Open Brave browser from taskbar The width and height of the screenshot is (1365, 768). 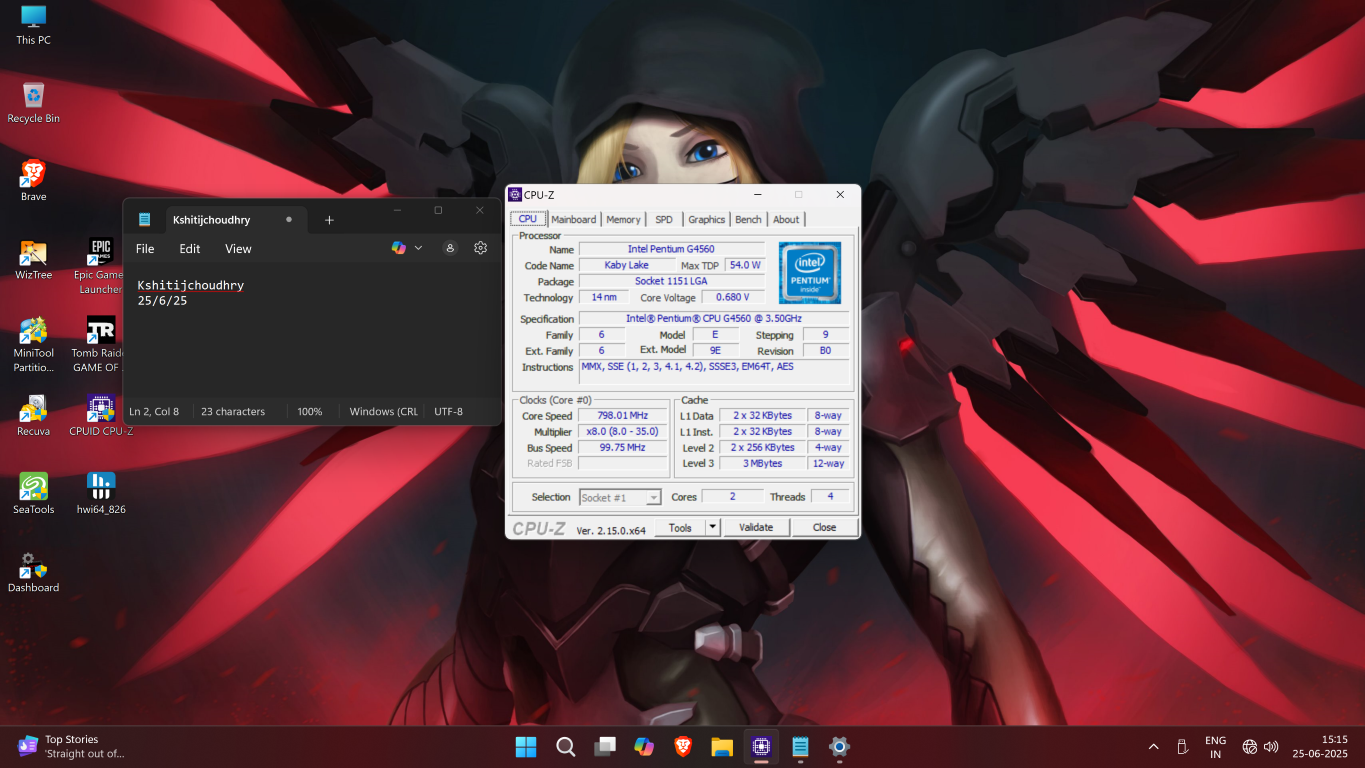coord(683,747)
